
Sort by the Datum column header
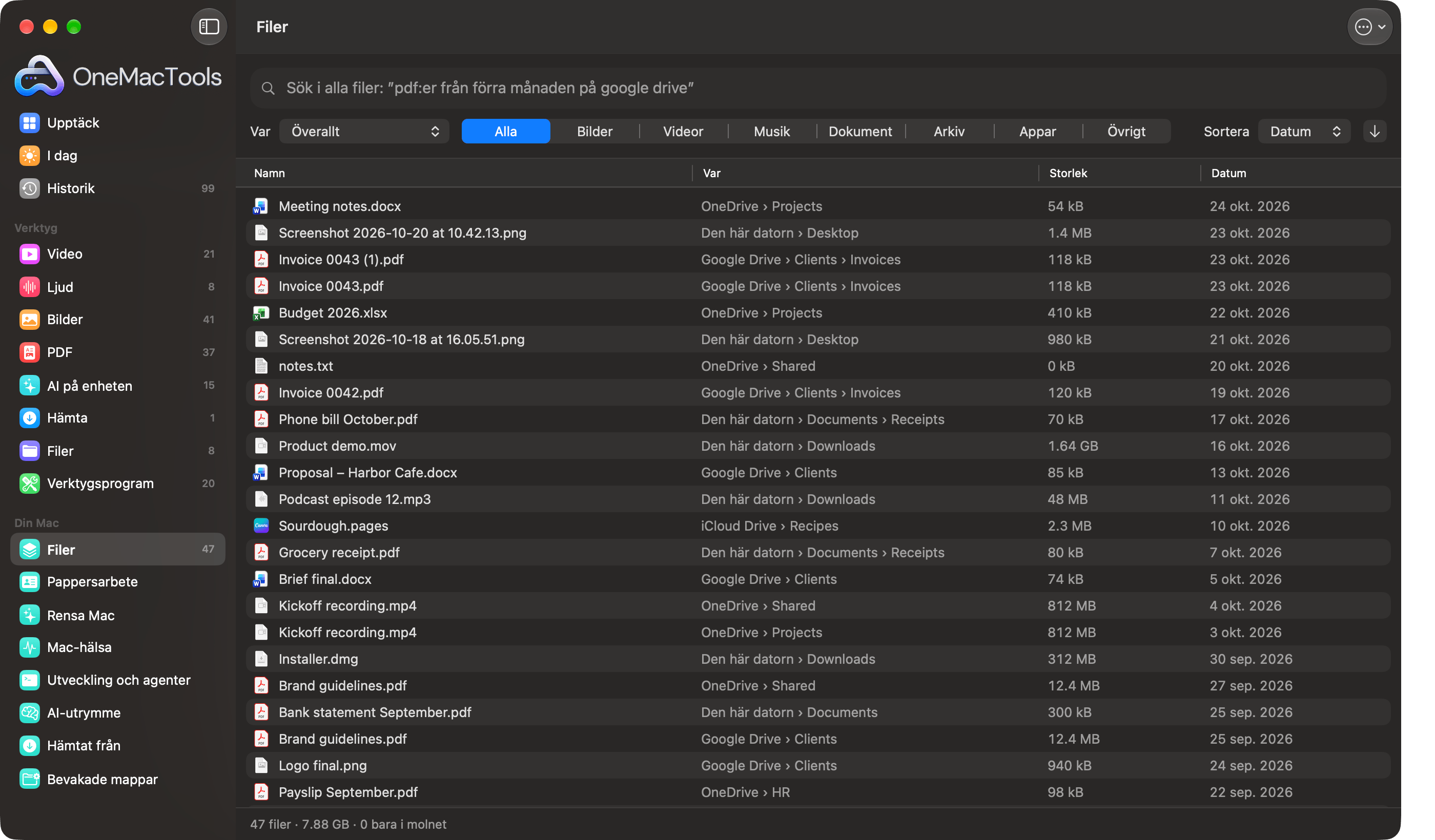coord(1228,173)
